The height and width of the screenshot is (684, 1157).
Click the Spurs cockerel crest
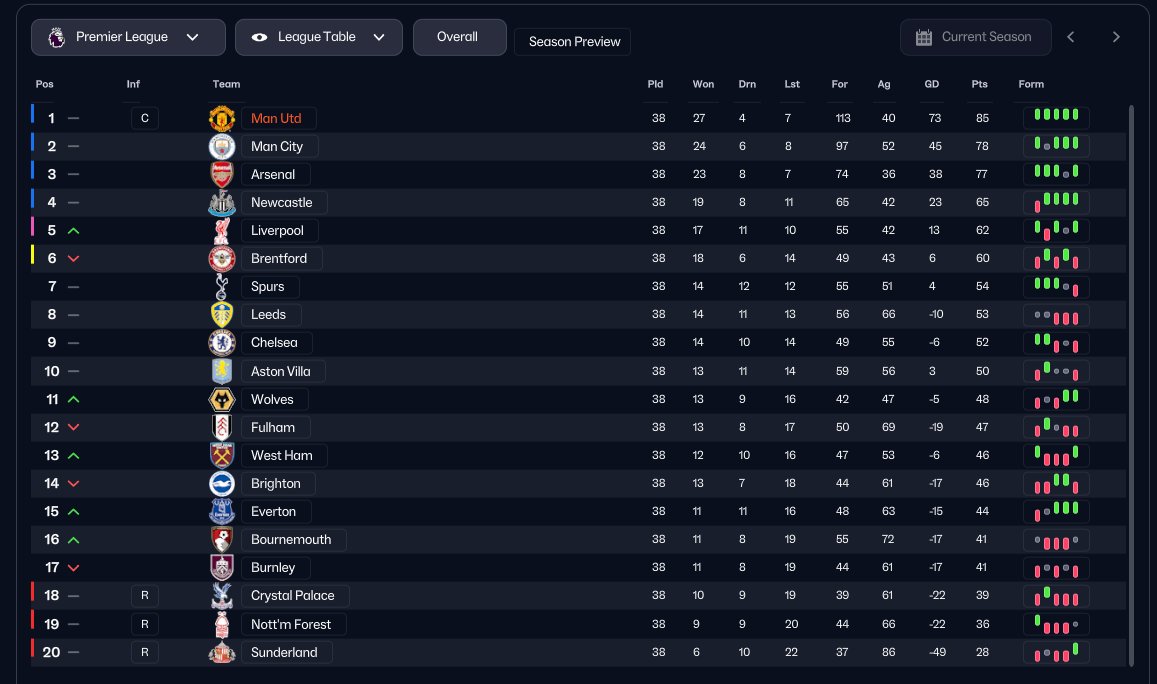[221, 286]
